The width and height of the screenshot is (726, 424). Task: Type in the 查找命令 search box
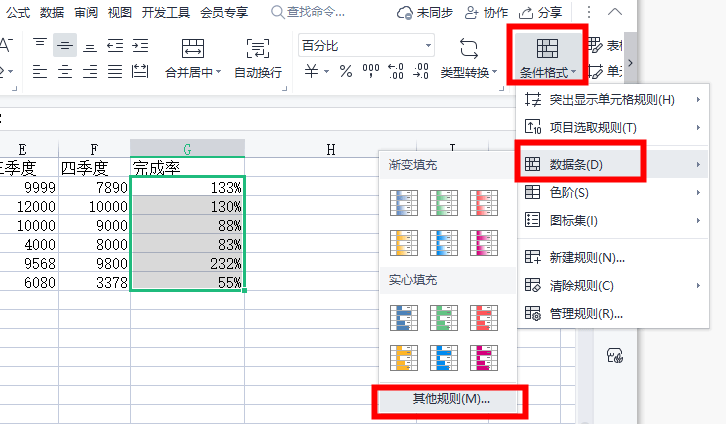(x=315, y=12)
